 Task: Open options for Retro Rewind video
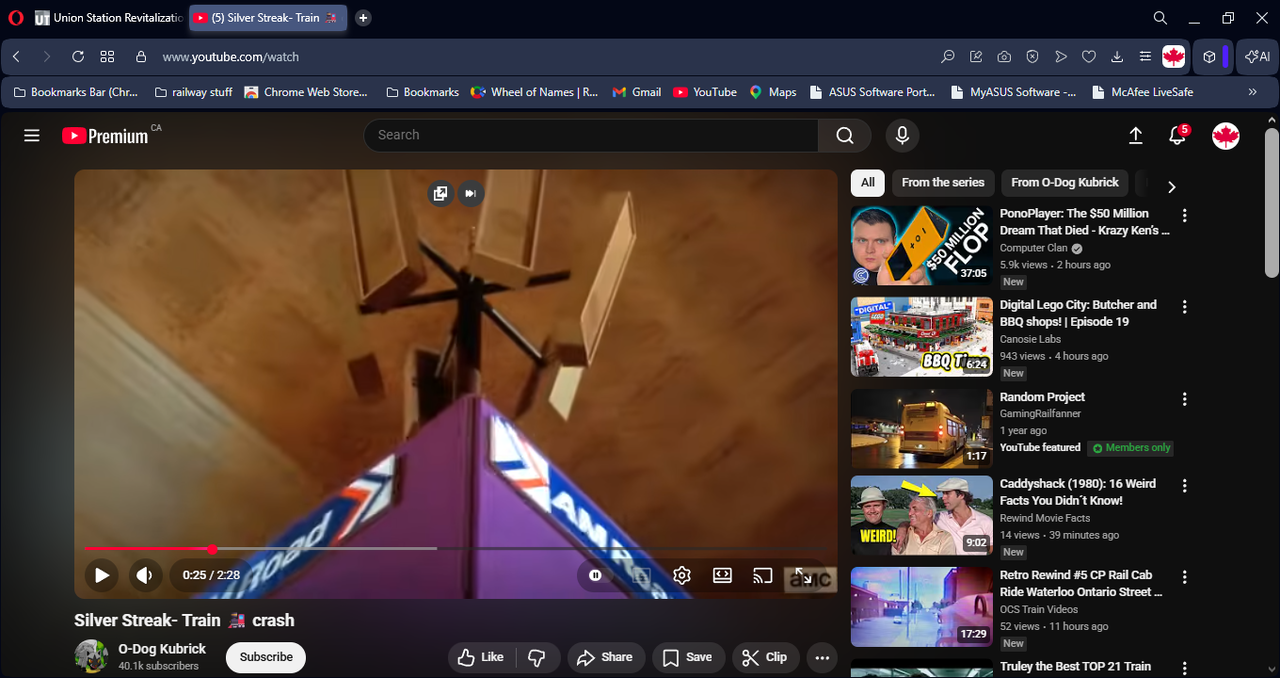point(1185,577)
